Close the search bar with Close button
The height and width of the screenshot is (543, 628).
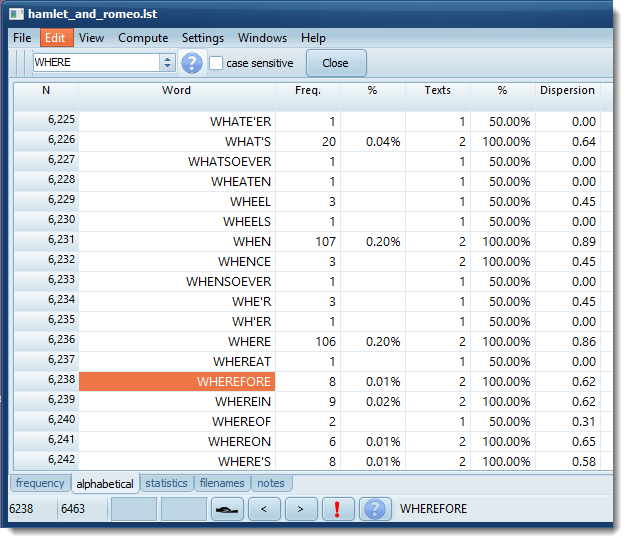[x=336, y=63]
